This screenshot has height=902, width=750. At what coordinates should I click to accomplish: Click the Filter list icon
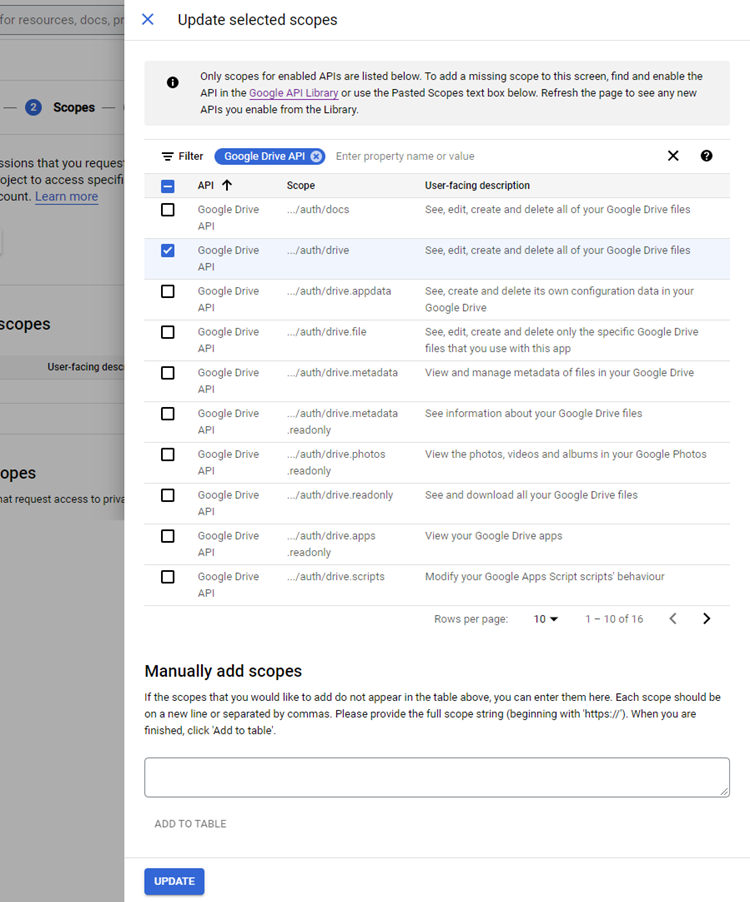[x=168, y=156]
